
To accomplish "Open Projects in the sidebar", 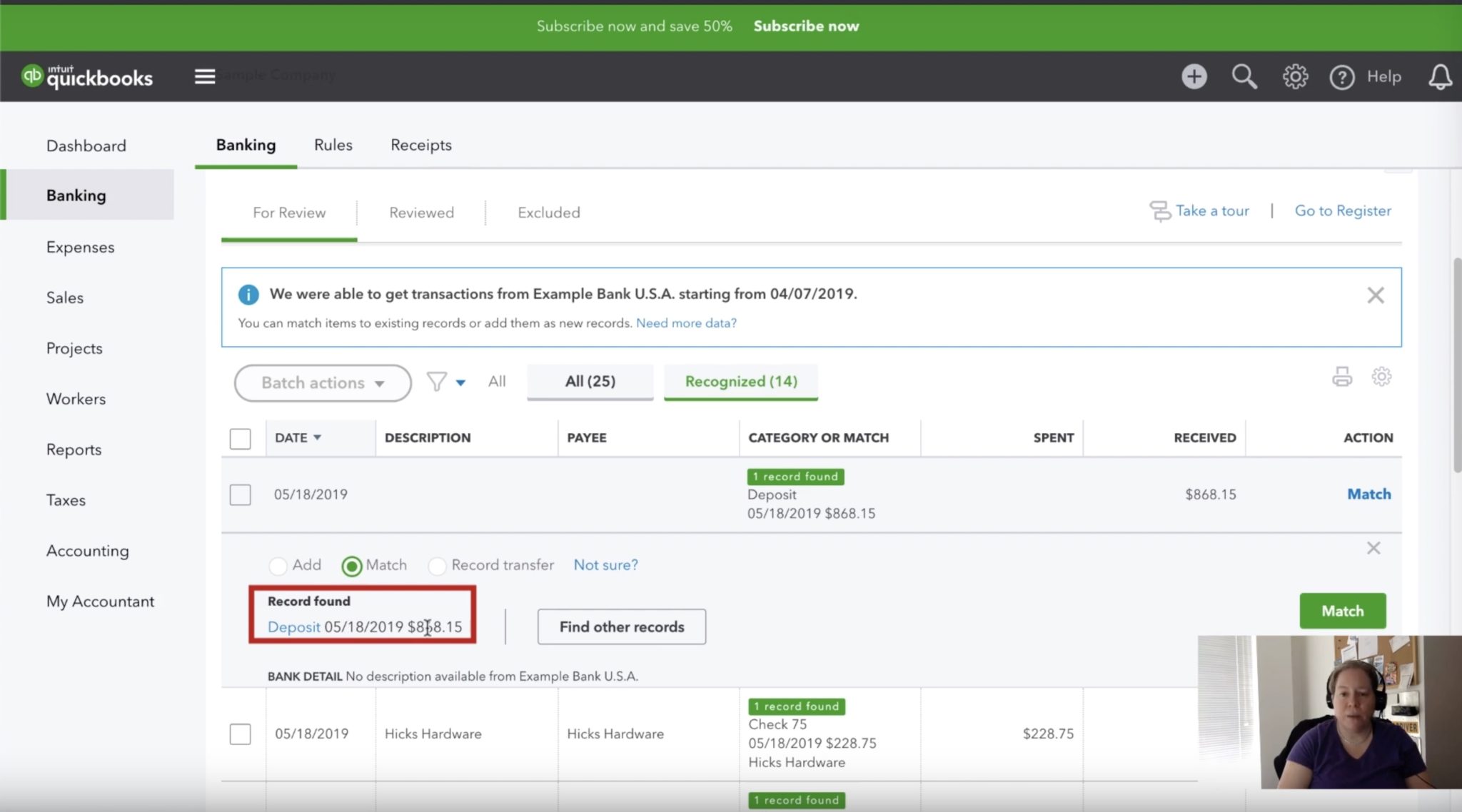I will (74, 348).
